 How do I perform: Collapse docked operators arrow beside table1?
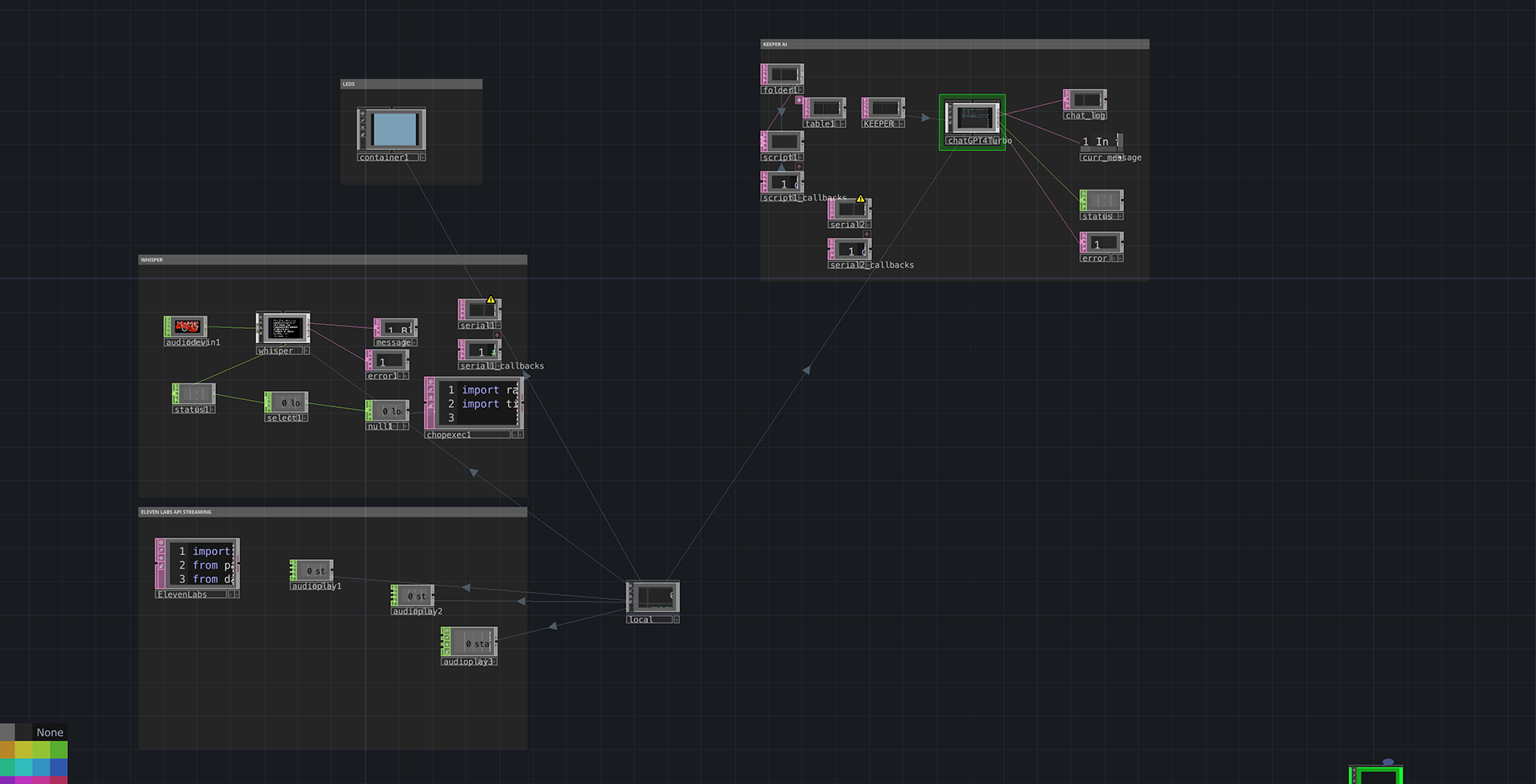point(799,100)
